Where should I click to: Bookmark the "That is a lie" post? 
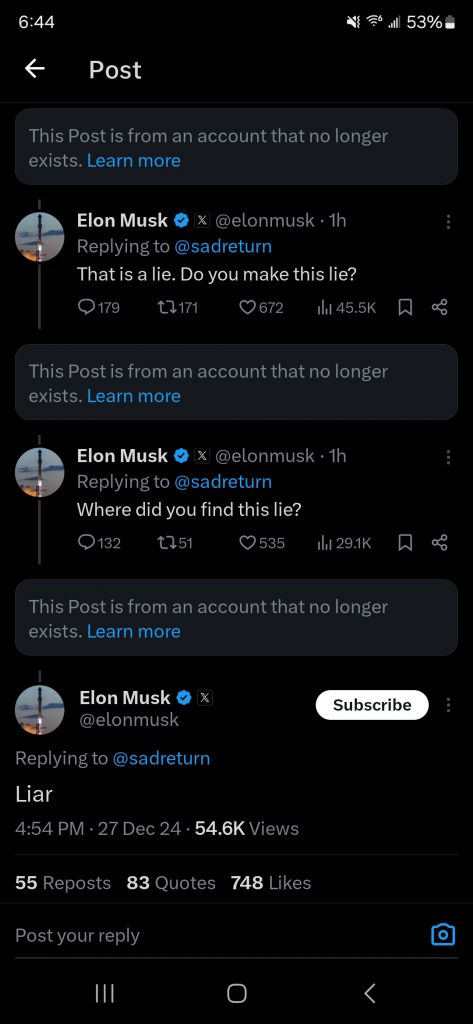[405, 308]
